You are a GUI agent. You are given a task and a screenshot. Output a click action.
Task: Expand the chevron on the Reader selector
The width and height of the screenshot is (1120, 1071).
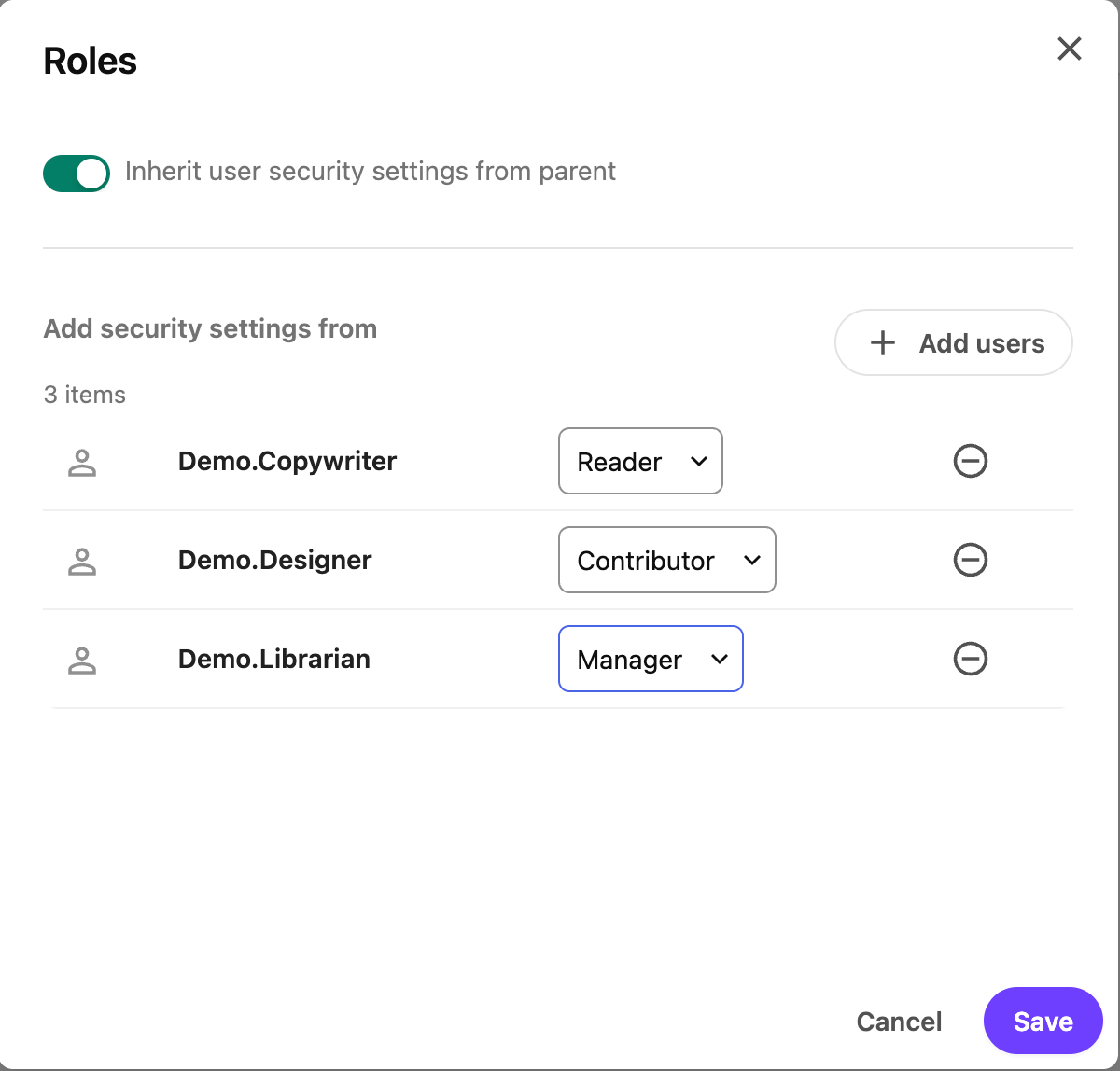698,461
